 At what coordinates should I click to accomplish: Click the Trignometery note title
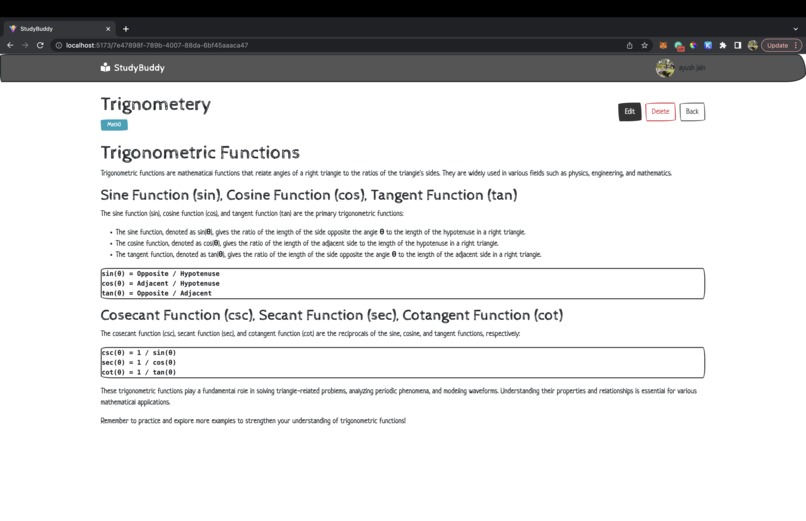[x=156, y=104]
